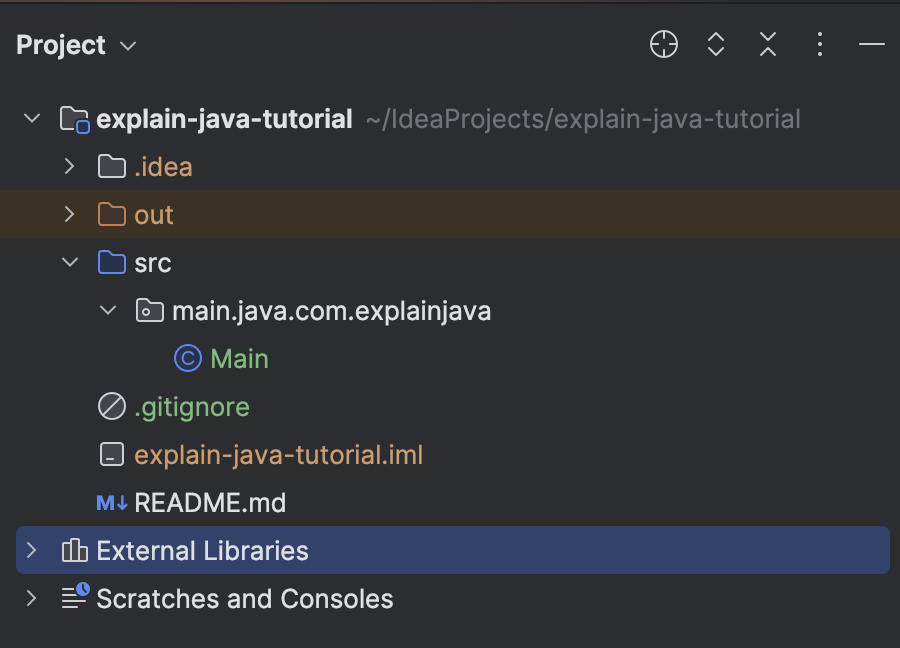Expand External Libraries node
The width and height of the screenshot is (900, 648).
point(31,551)
